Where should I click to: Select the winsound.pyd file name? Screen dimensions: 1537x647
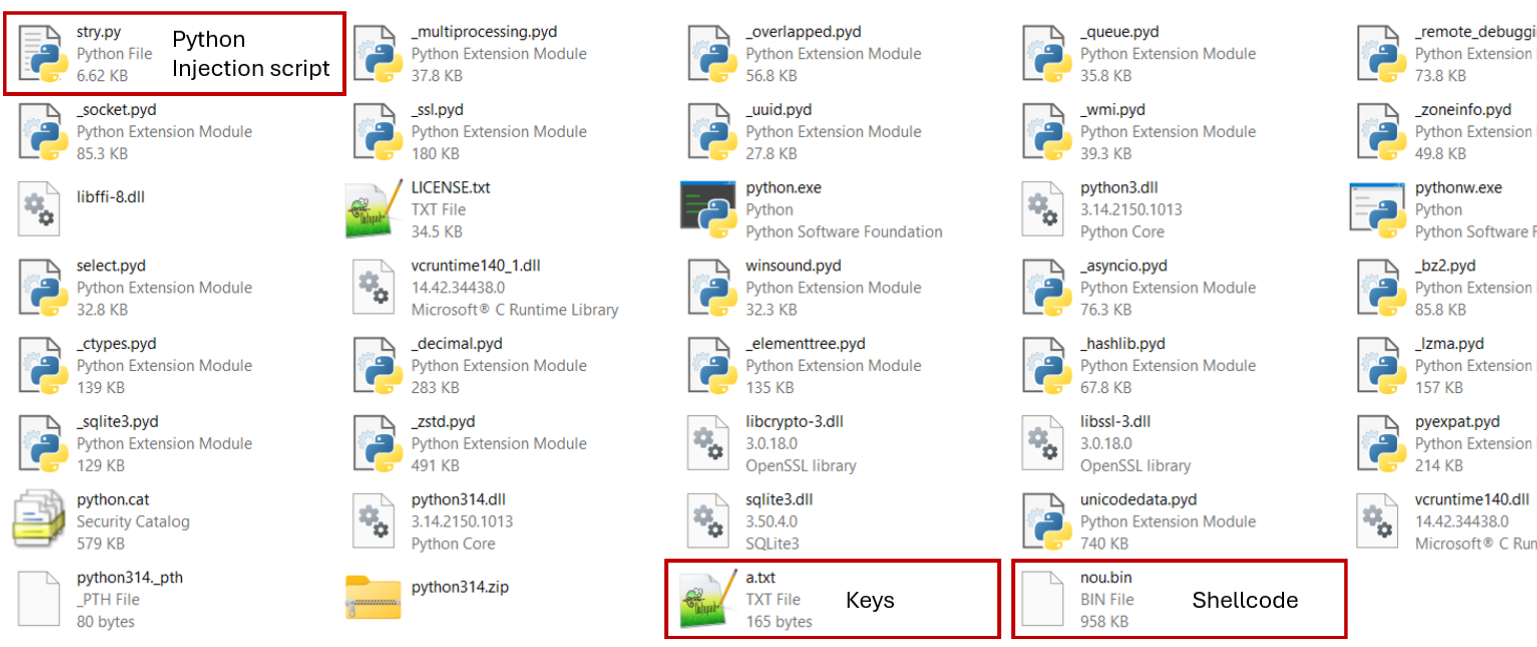coord(793,266)
